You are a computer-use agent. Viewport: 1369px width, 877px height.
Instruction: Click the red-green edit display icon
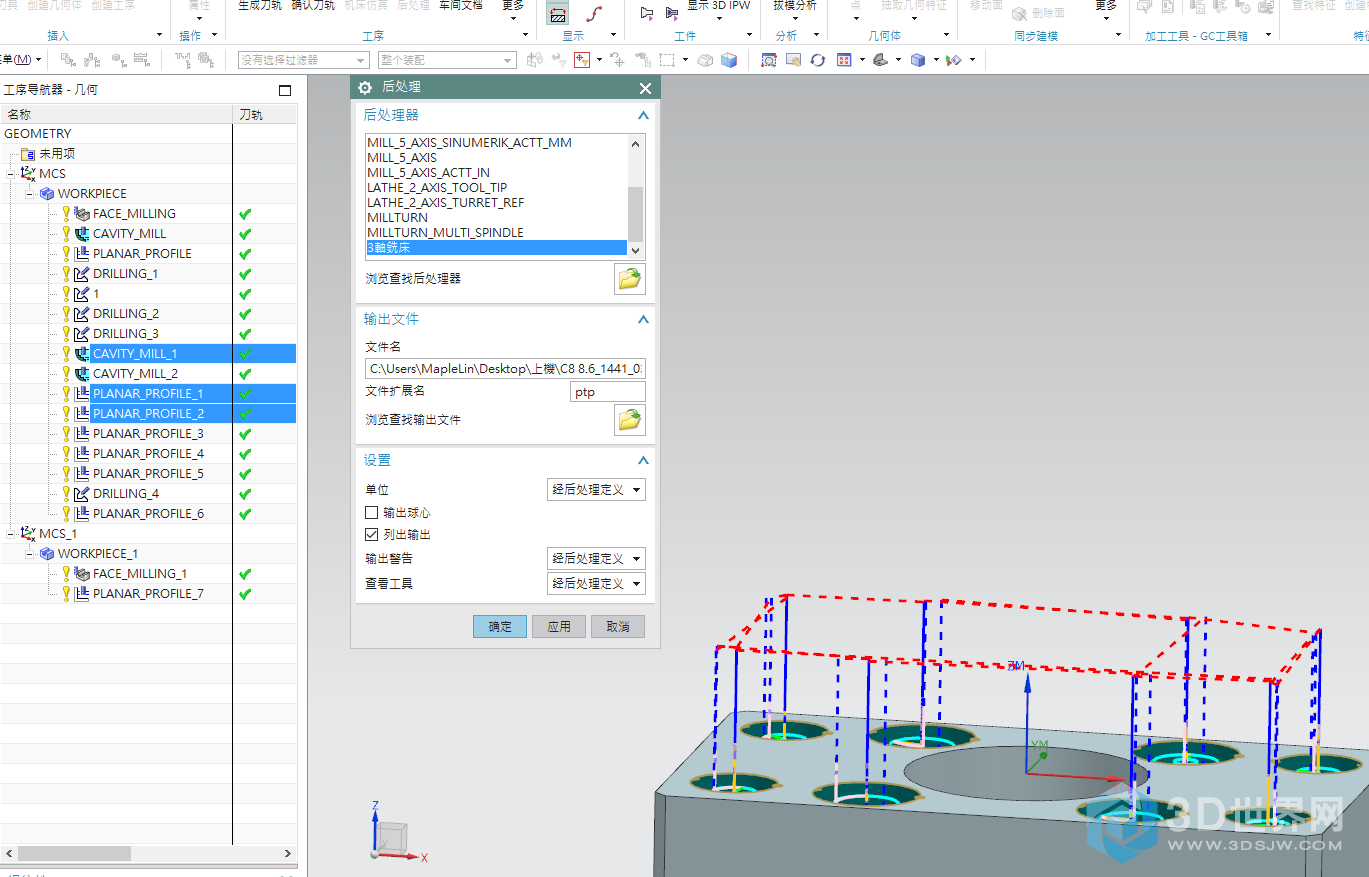954,60
